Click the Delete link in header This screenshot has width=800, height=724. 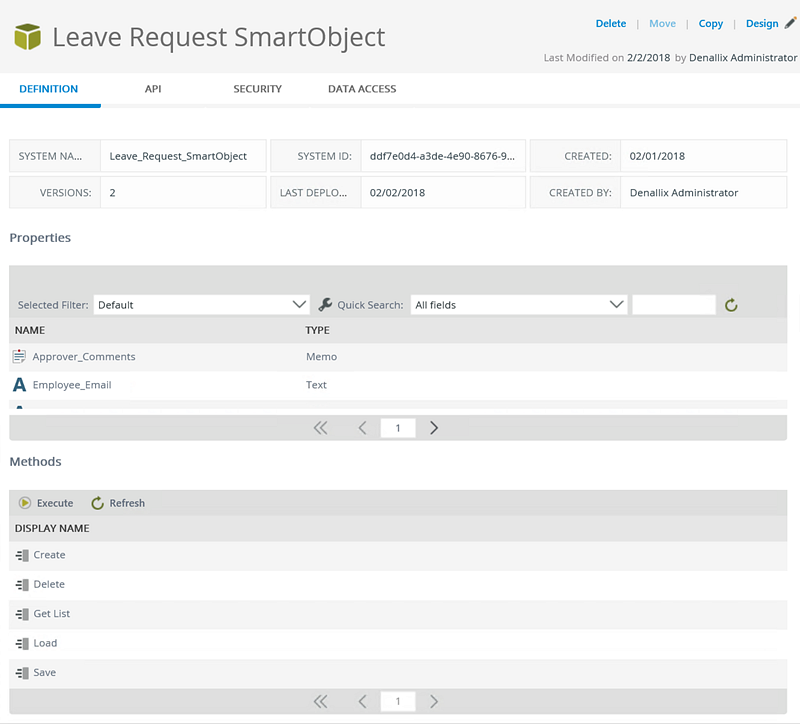tap(611, 23)
